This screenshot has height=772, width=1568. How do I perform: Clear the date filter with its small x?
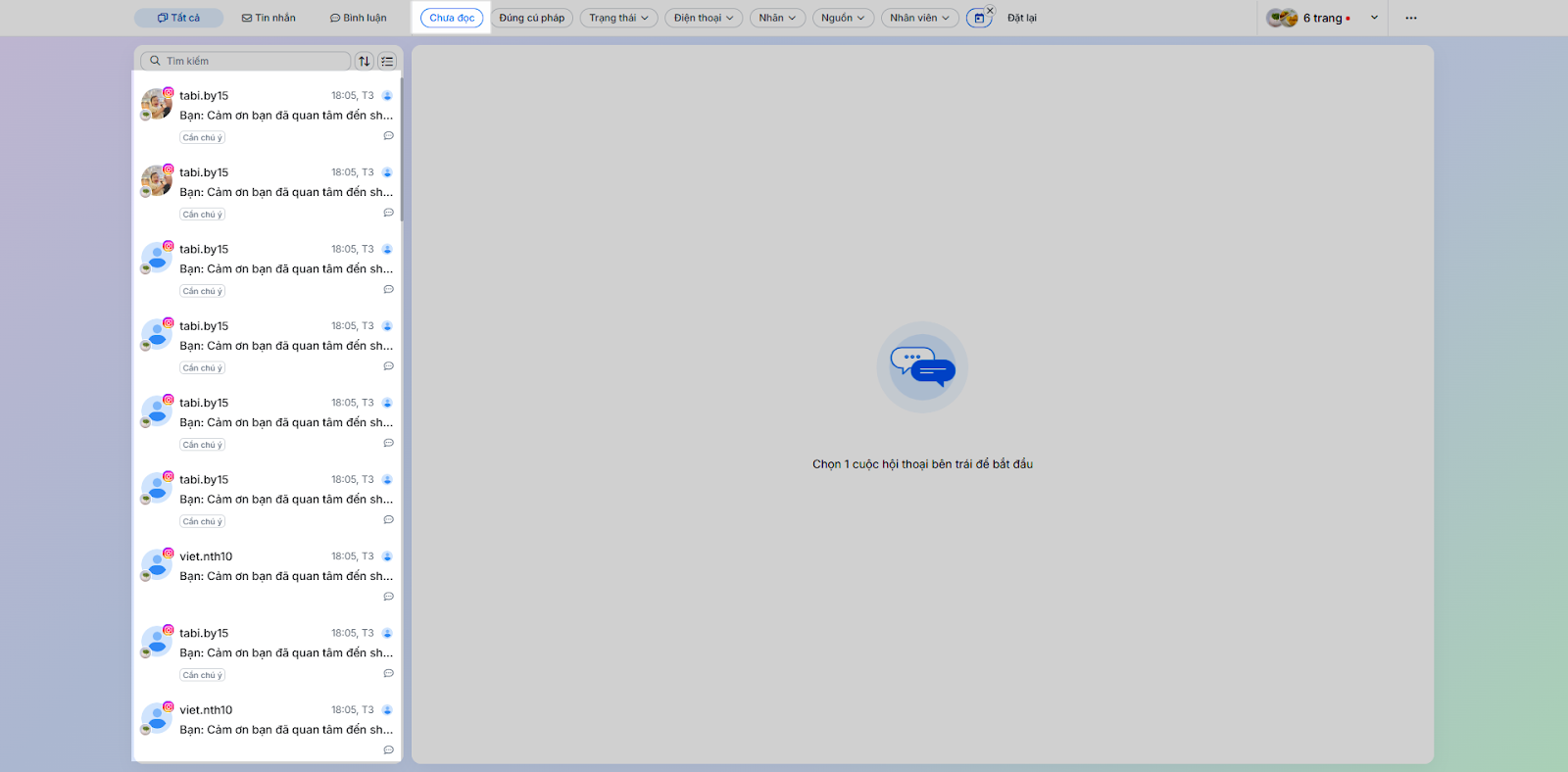[990, 11]
